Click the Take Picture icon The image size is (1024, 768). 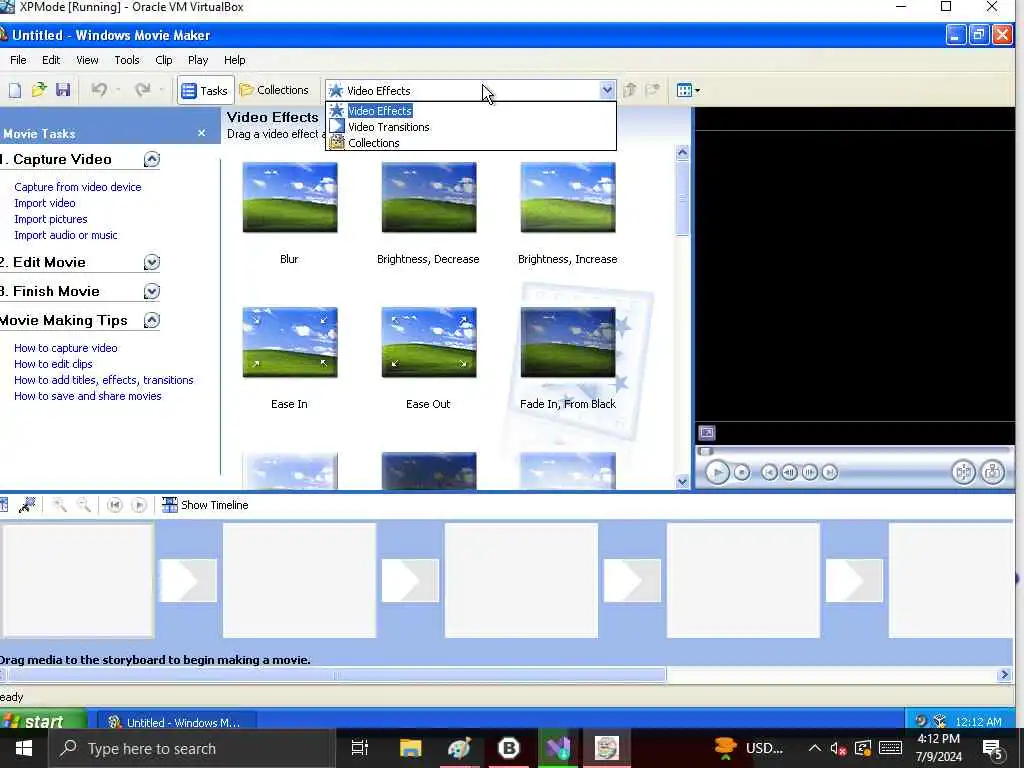(x=993, y=472)
